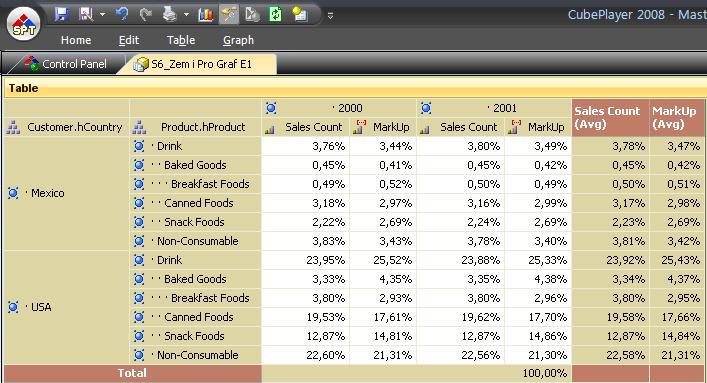
Task: Click the SPT application logo button
Action: pyautogui.click(x=23, y=24)
